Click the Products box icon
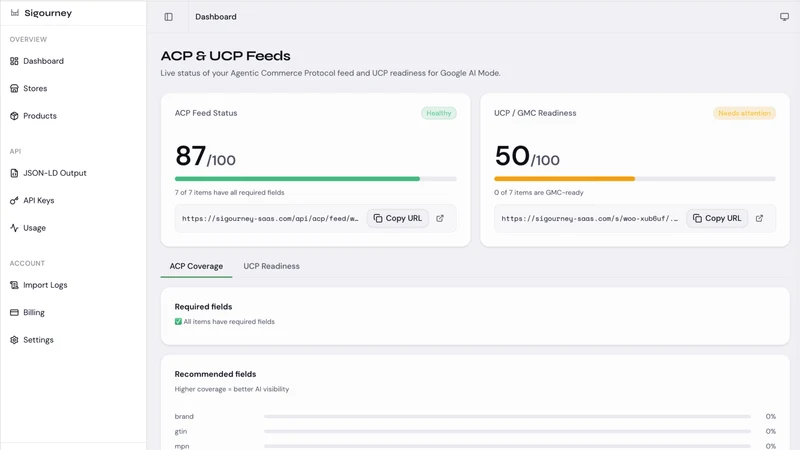The width and height of the screenshot is (800, 450). pyautogui.click(x=14, y=116)
